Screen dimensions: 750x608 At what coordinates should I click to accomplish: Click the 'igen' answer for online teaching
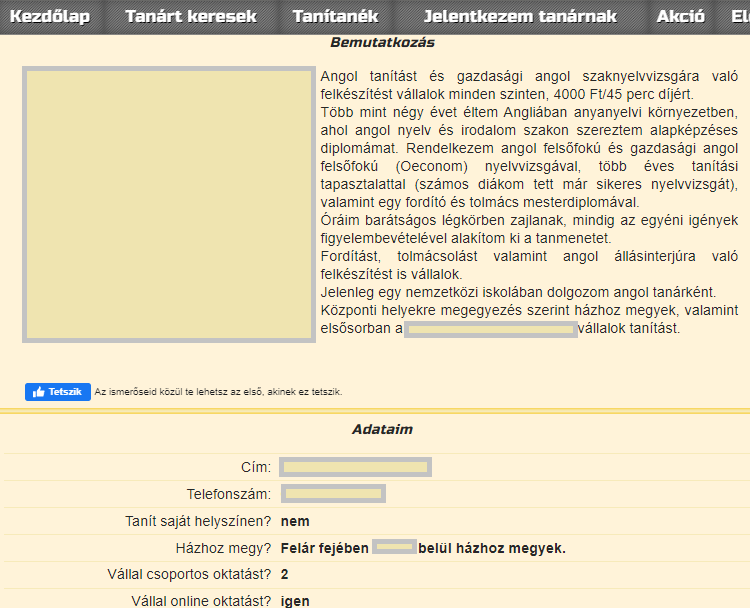(x=295, y=601)
